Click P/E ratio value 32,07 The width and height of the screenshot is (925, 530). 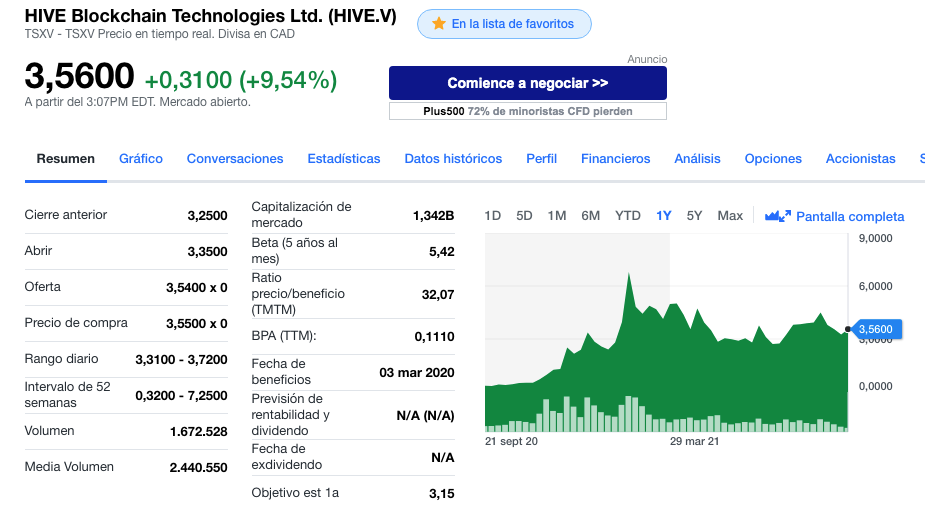tap(438, 295)
